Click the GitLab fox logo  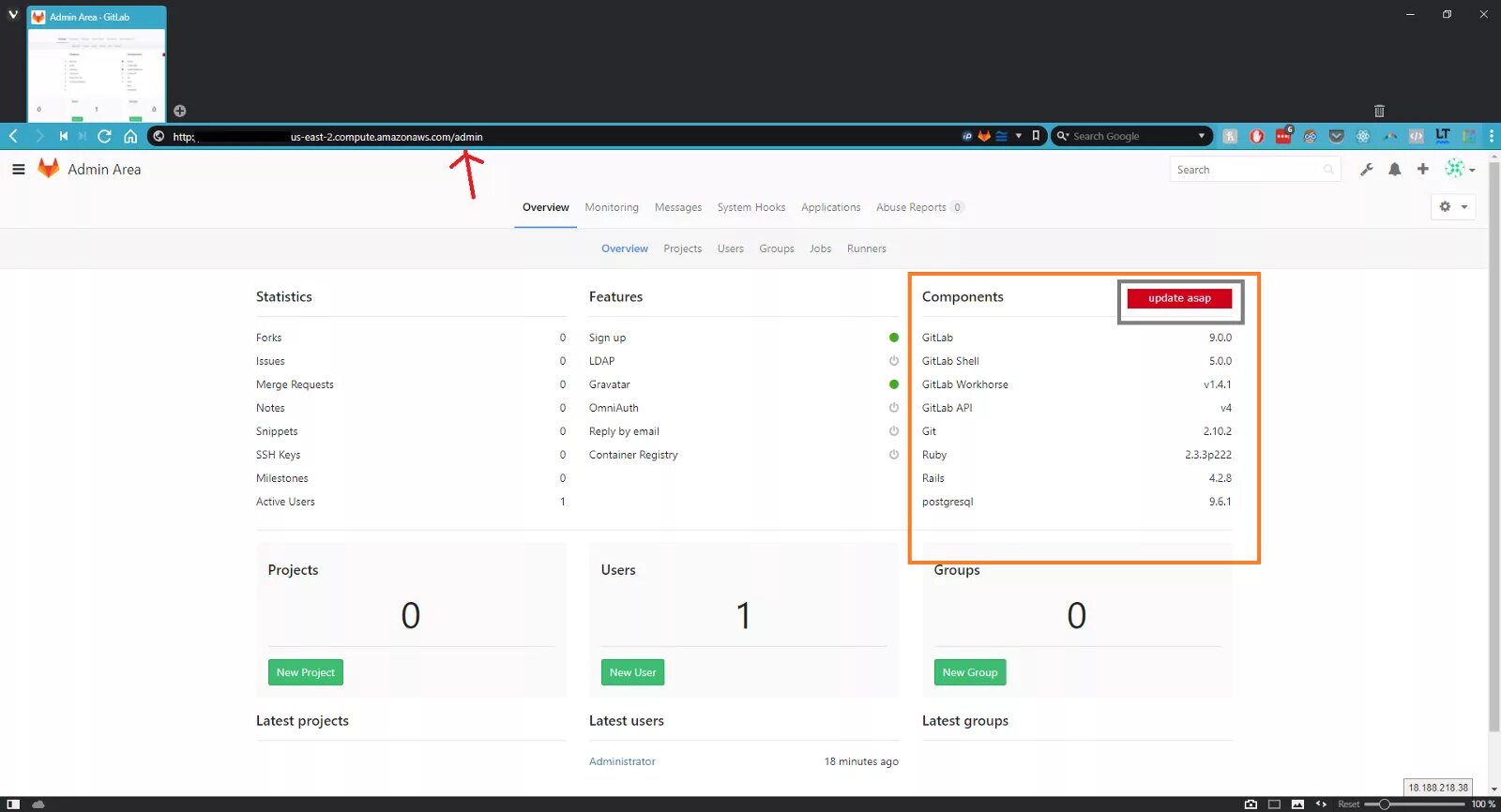click(48, 169)
